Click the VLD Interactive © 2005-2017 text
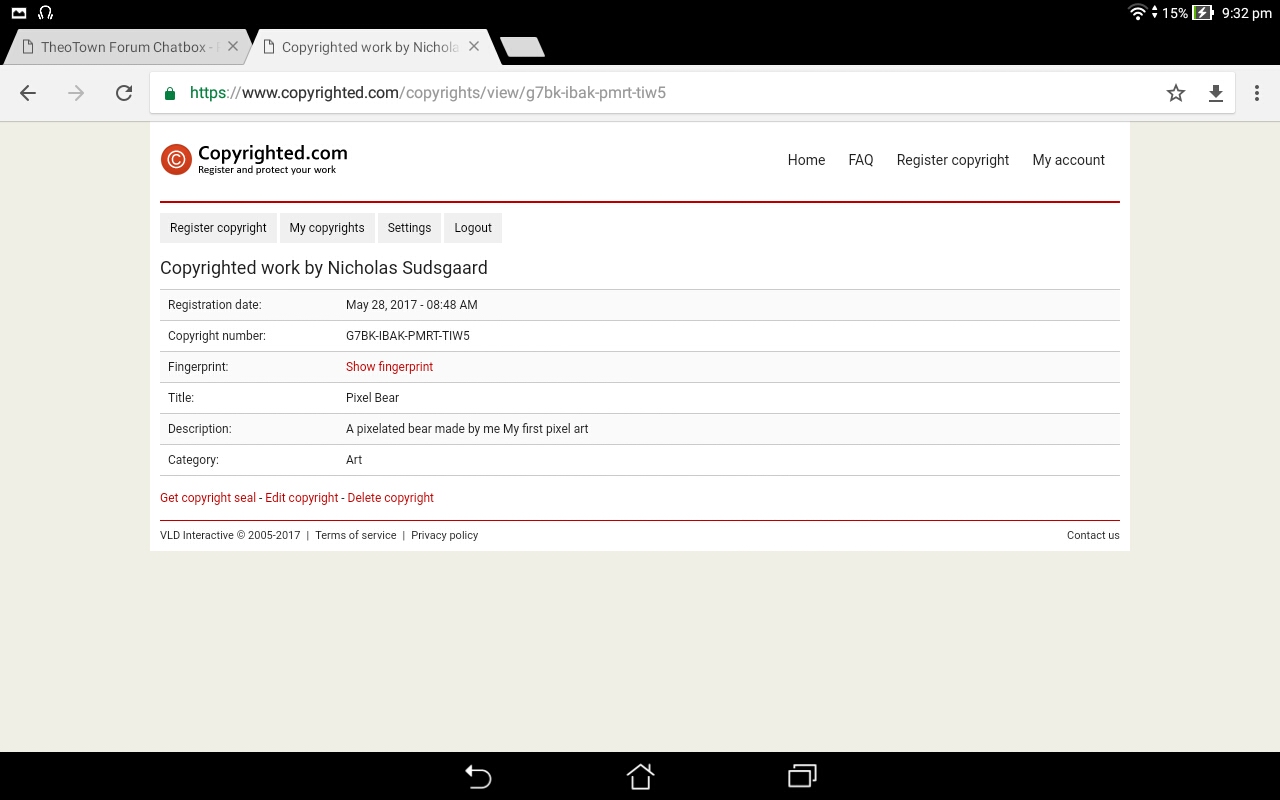 230,535
